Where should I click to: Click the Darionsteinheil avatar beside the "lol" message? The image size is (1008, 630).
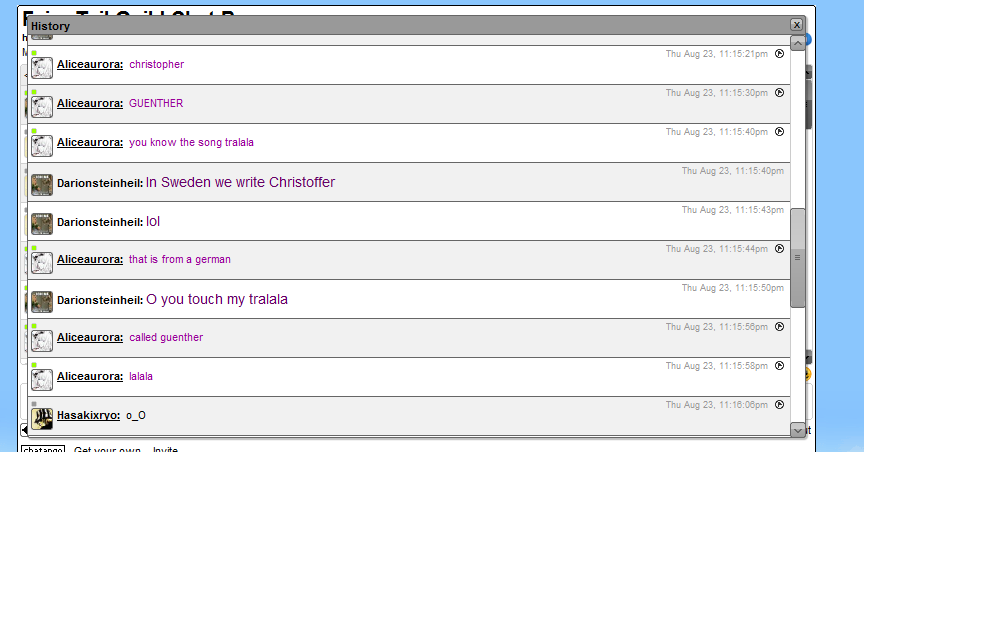[42, 224]
